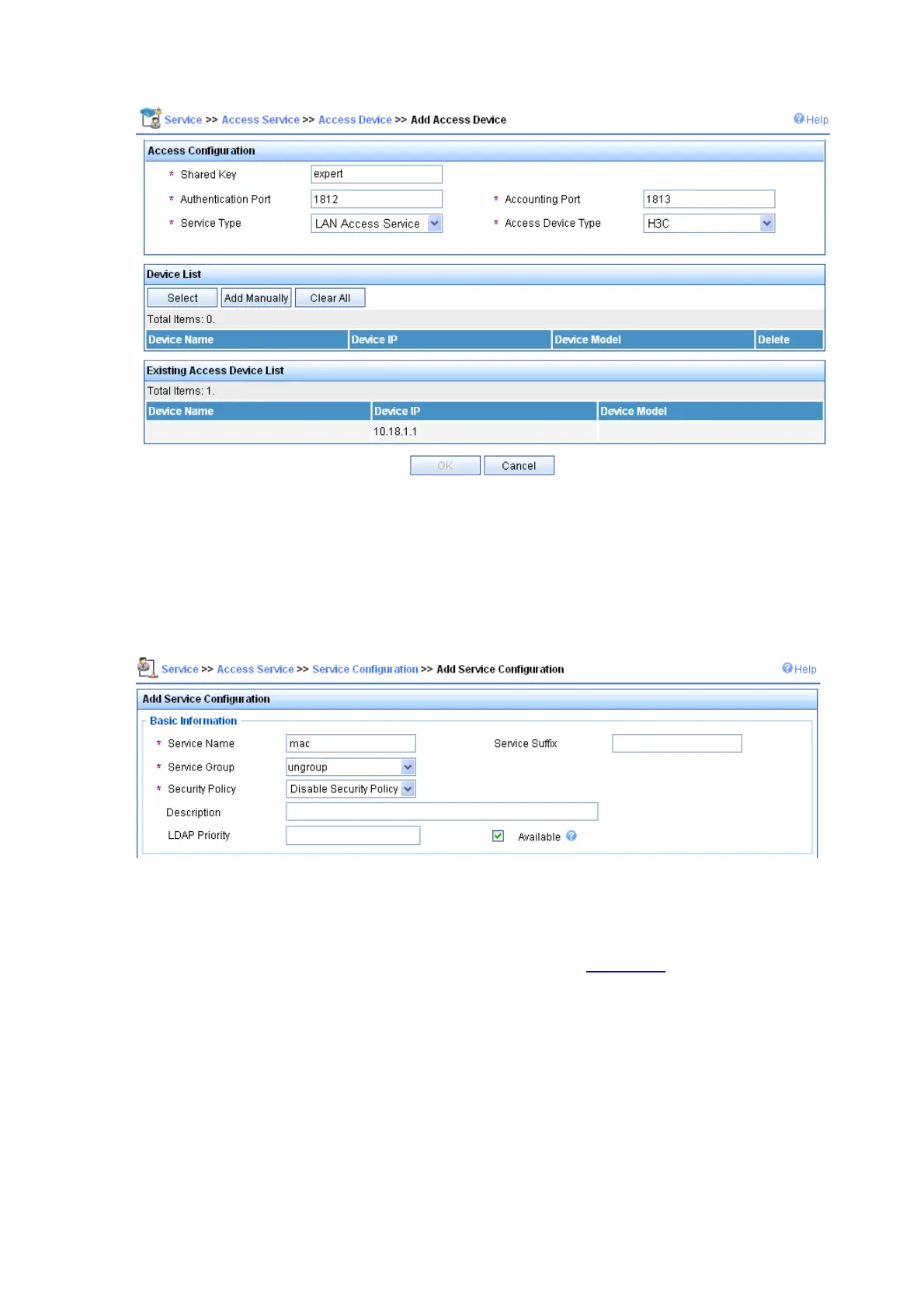Click the Service icon in top breadcrumb
Screen dimensions: 924x1308
pyautogui.click(x=151, y=118)
